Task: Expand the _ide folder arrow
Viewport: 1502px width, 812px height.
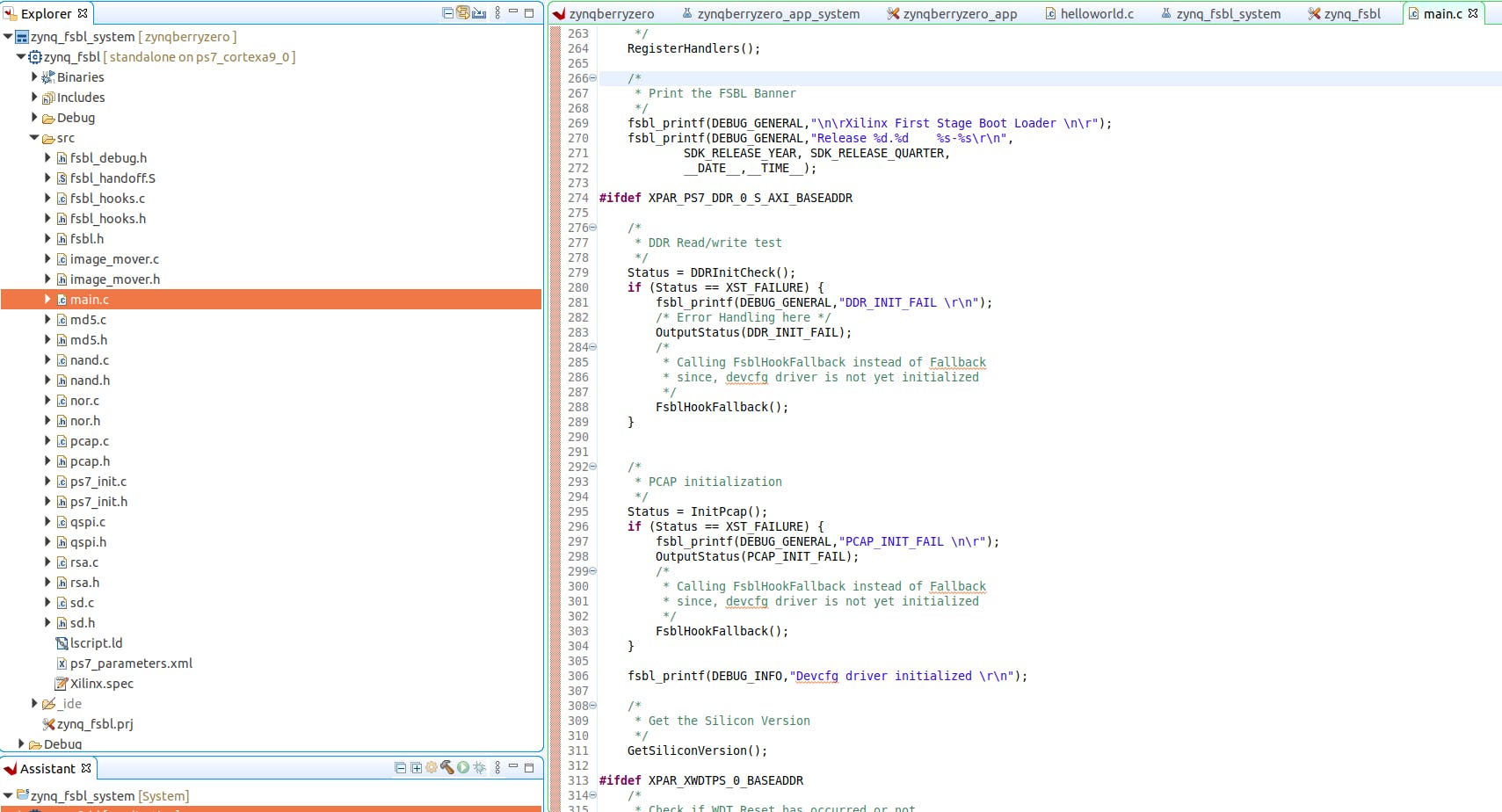Action: pos(34,704)
